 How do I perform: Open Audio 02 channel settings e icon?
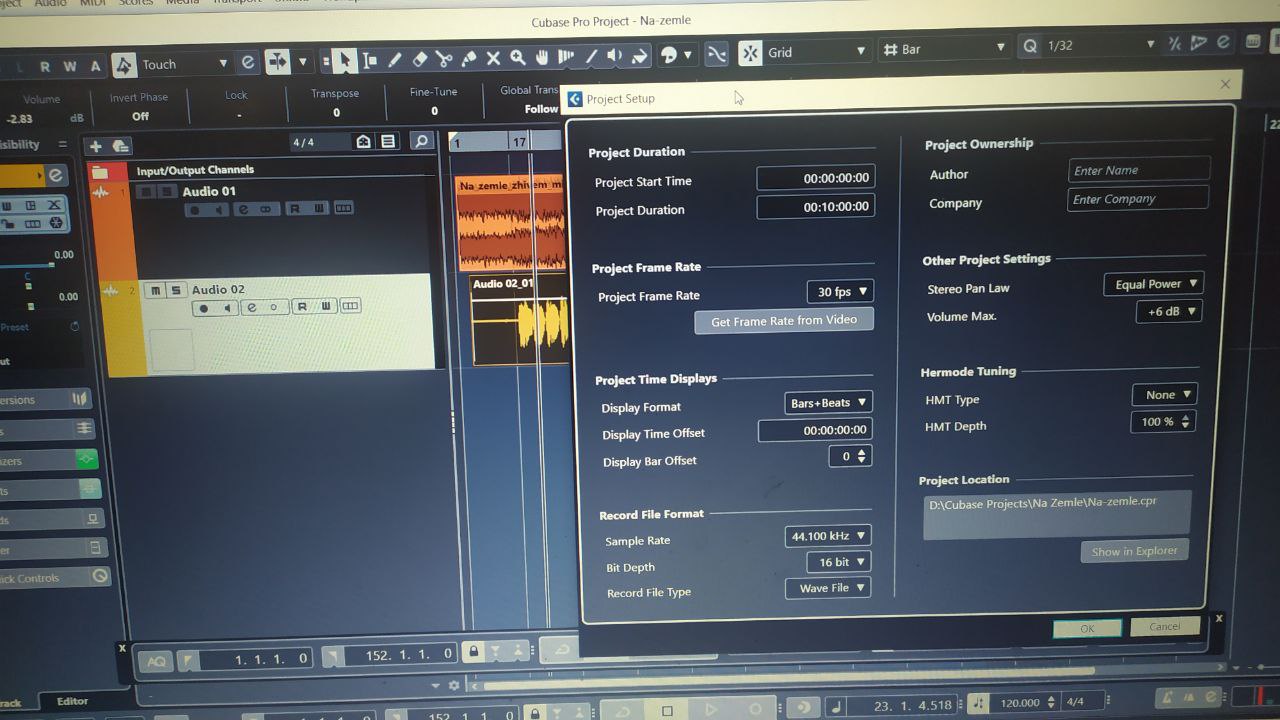[x=252, y=307]
